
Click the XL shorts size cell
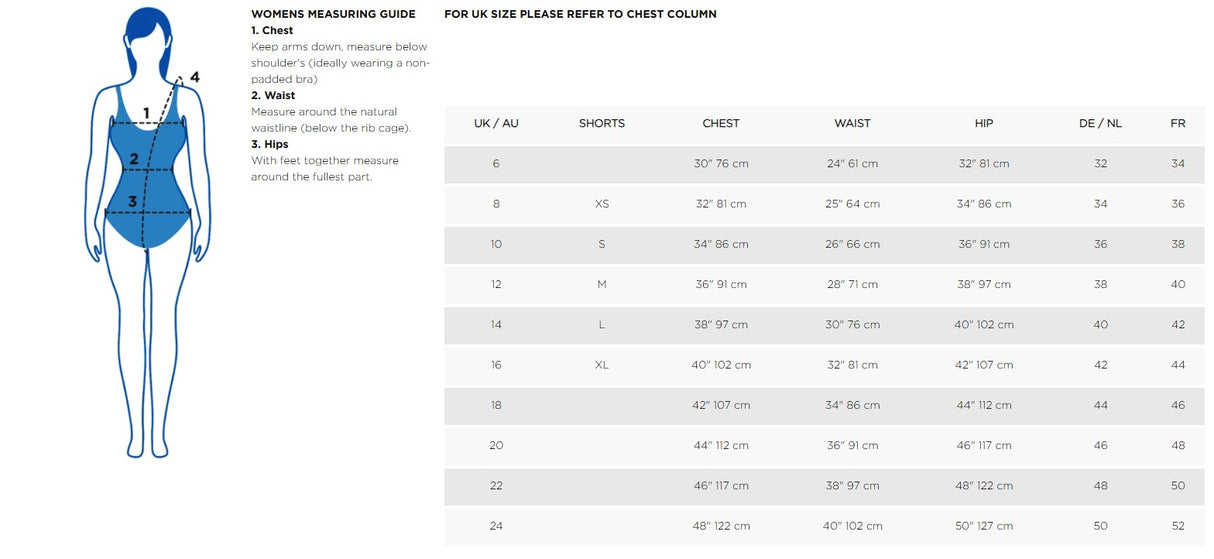click(601, 365)
